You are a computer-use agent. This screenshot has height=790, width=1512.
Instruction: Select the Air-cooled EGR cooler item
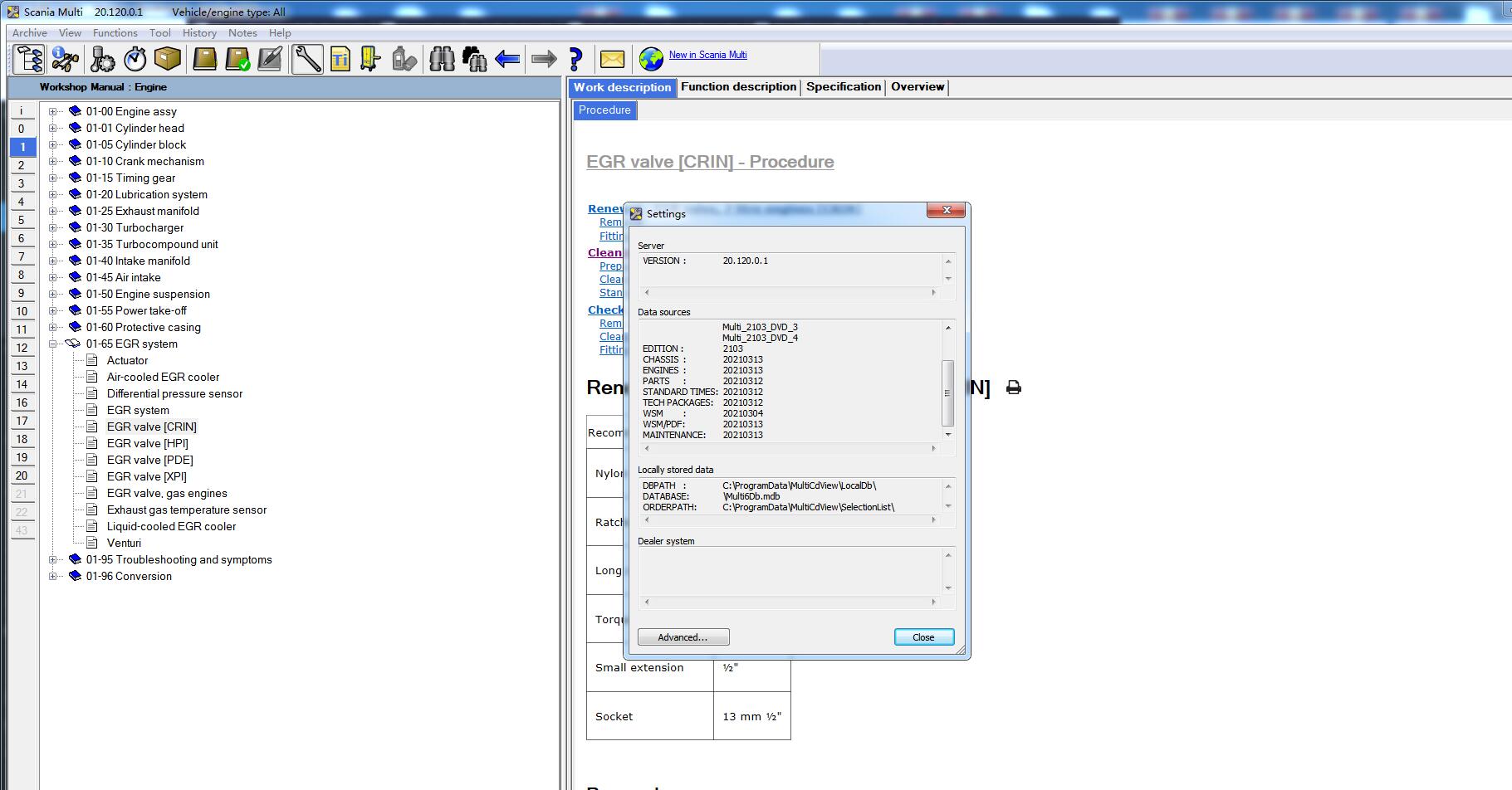pyautogui.click(x=163, y=377)
